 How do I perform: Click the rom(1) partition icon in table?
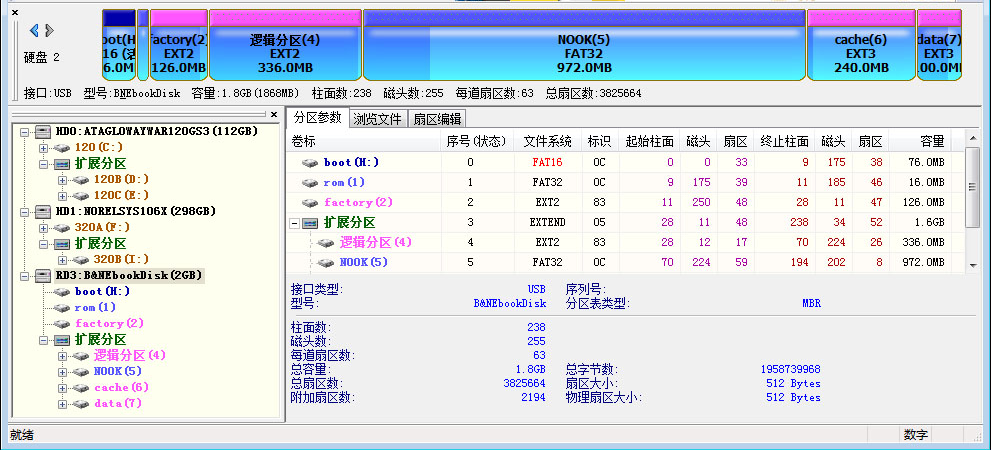coord(310,182)
